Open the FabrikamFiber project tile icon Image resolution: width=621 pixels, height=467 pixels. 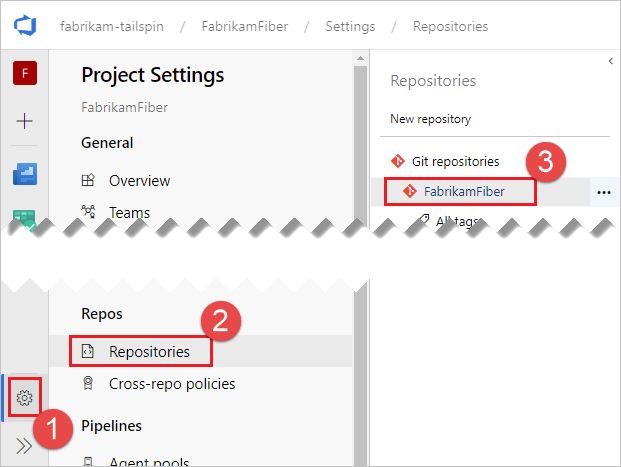coord(24,74)
